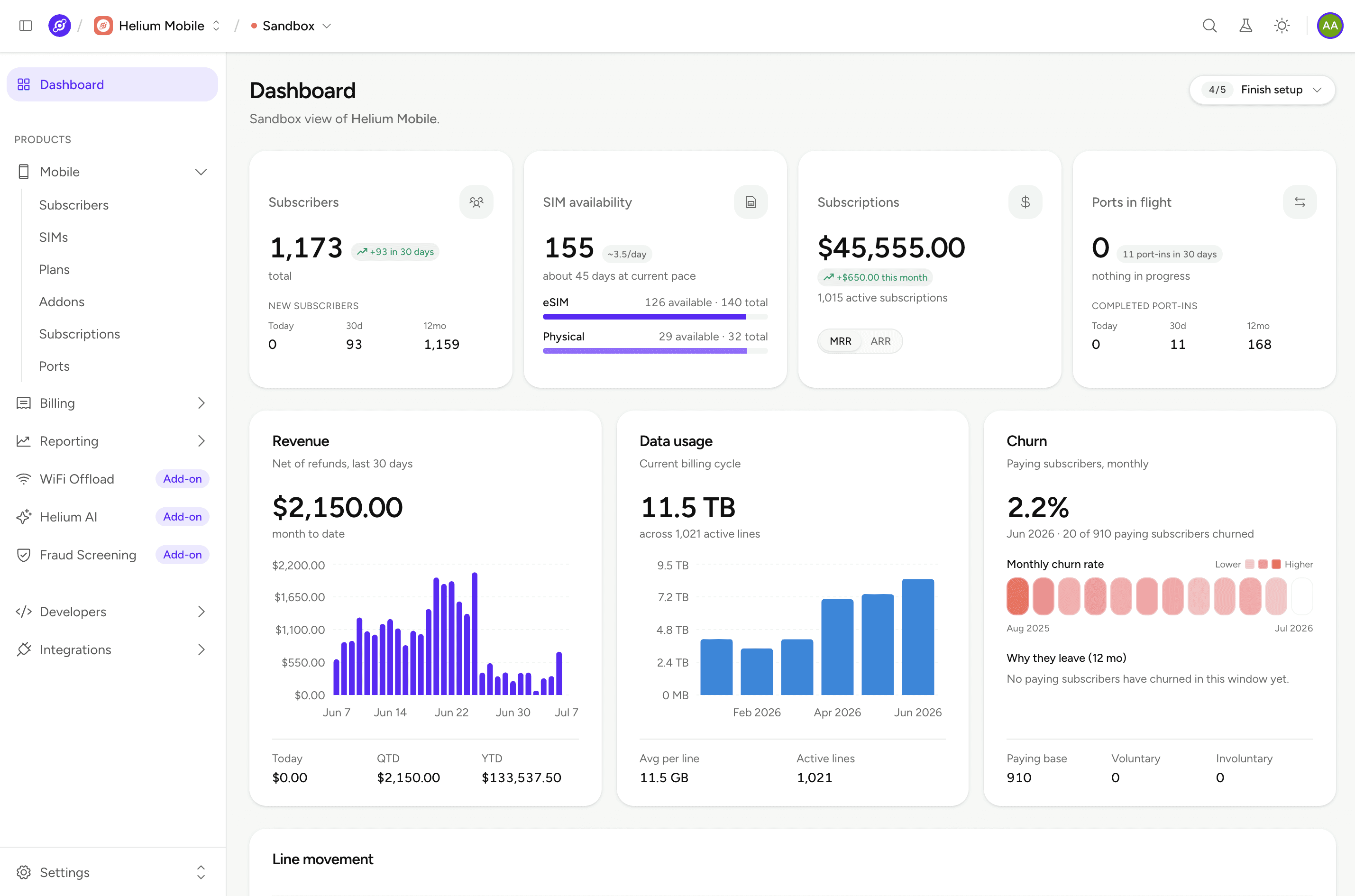Click the Fraud Screening shield icon
This screenshot has height=896, width=1355.
click(x=23, y=555)
